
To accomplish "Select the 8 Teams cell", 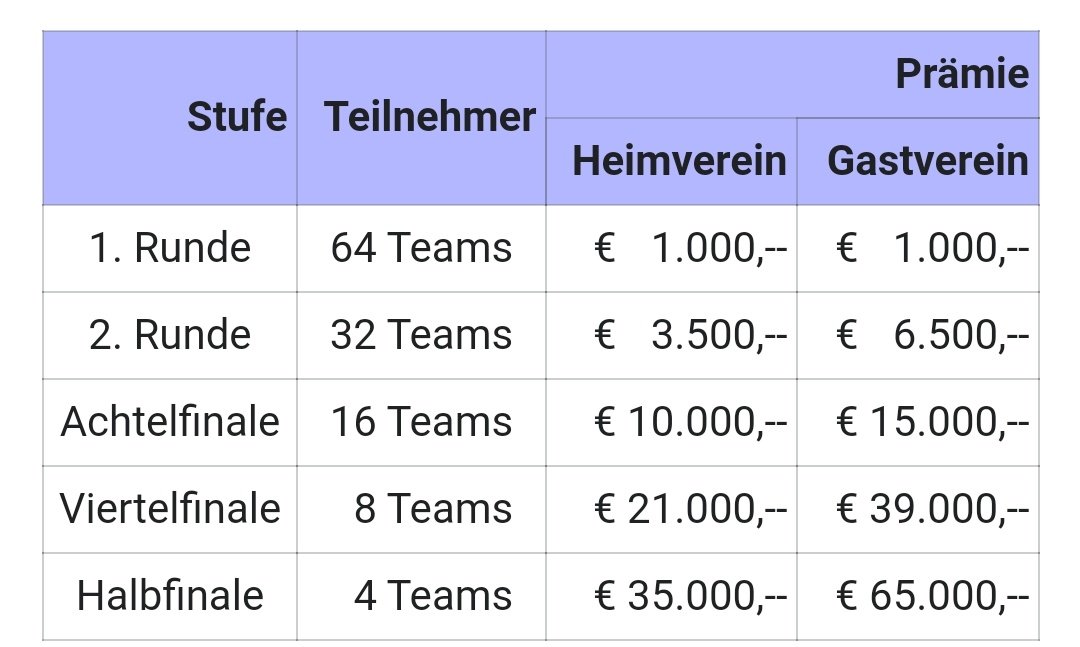I will 422,509.
